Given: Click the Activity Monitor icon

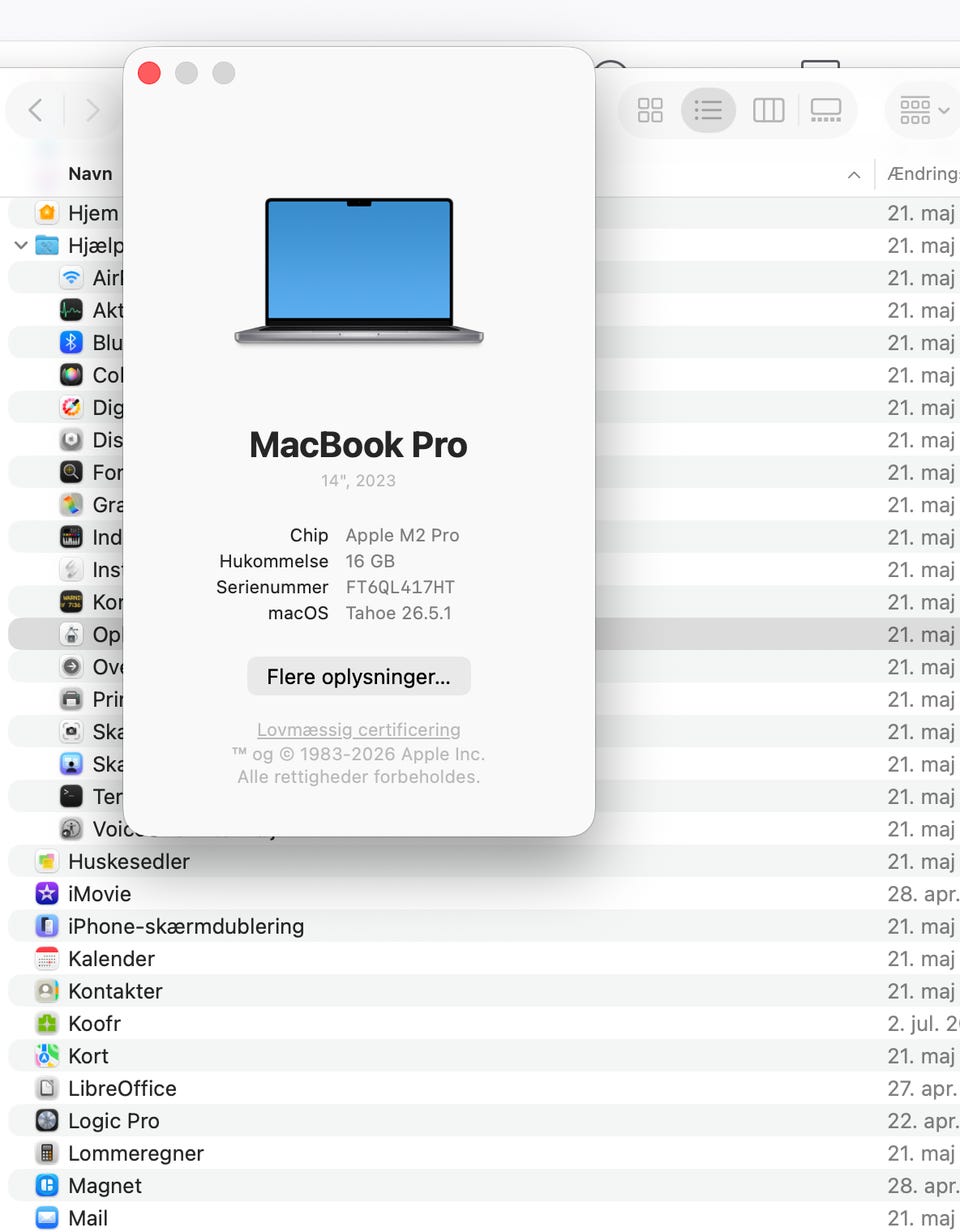Looking at the screenshot, I should pyautogui.click(x=71, y=310).
